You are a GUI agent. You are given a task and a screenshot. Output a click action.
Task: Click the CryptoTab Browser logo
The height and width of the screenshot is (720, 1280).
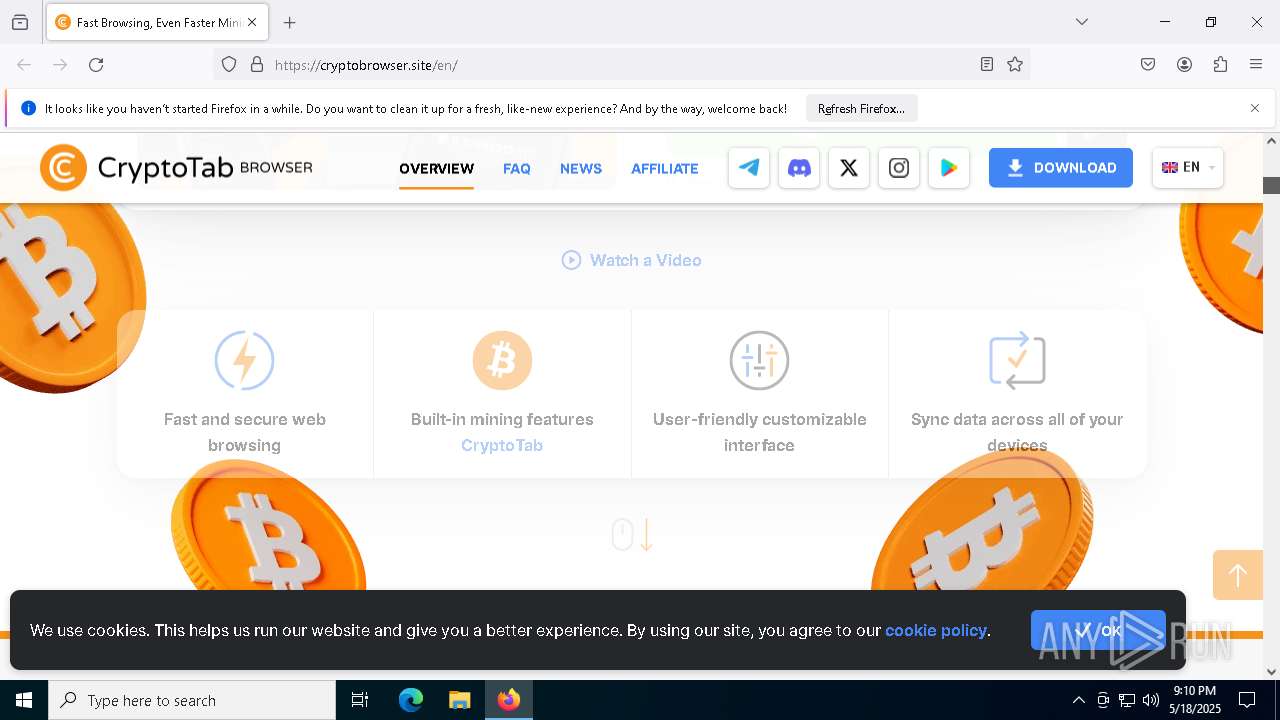tap(176, 168)
